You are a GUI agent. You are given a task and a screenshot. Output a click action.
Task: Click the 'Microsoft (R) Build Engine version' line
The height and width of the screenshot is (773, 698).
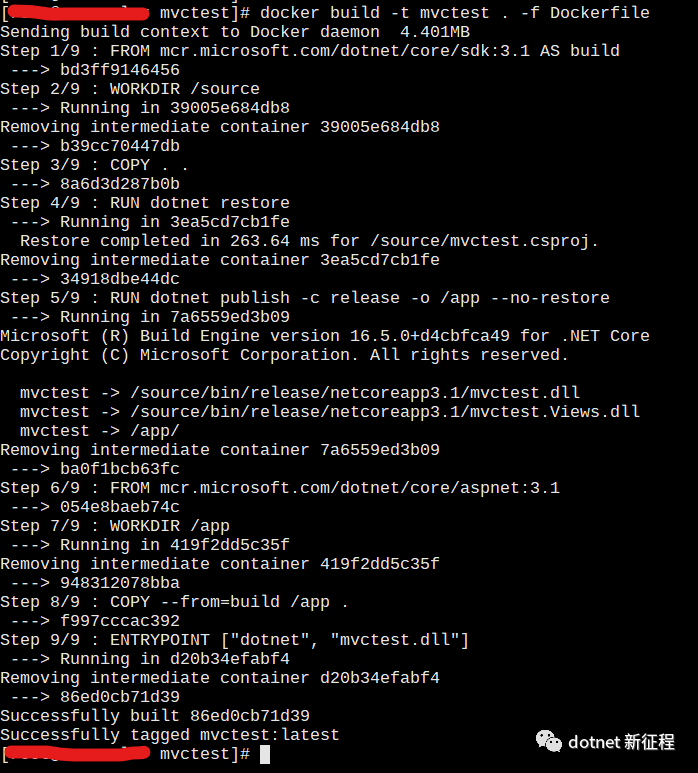click(324, 336)
